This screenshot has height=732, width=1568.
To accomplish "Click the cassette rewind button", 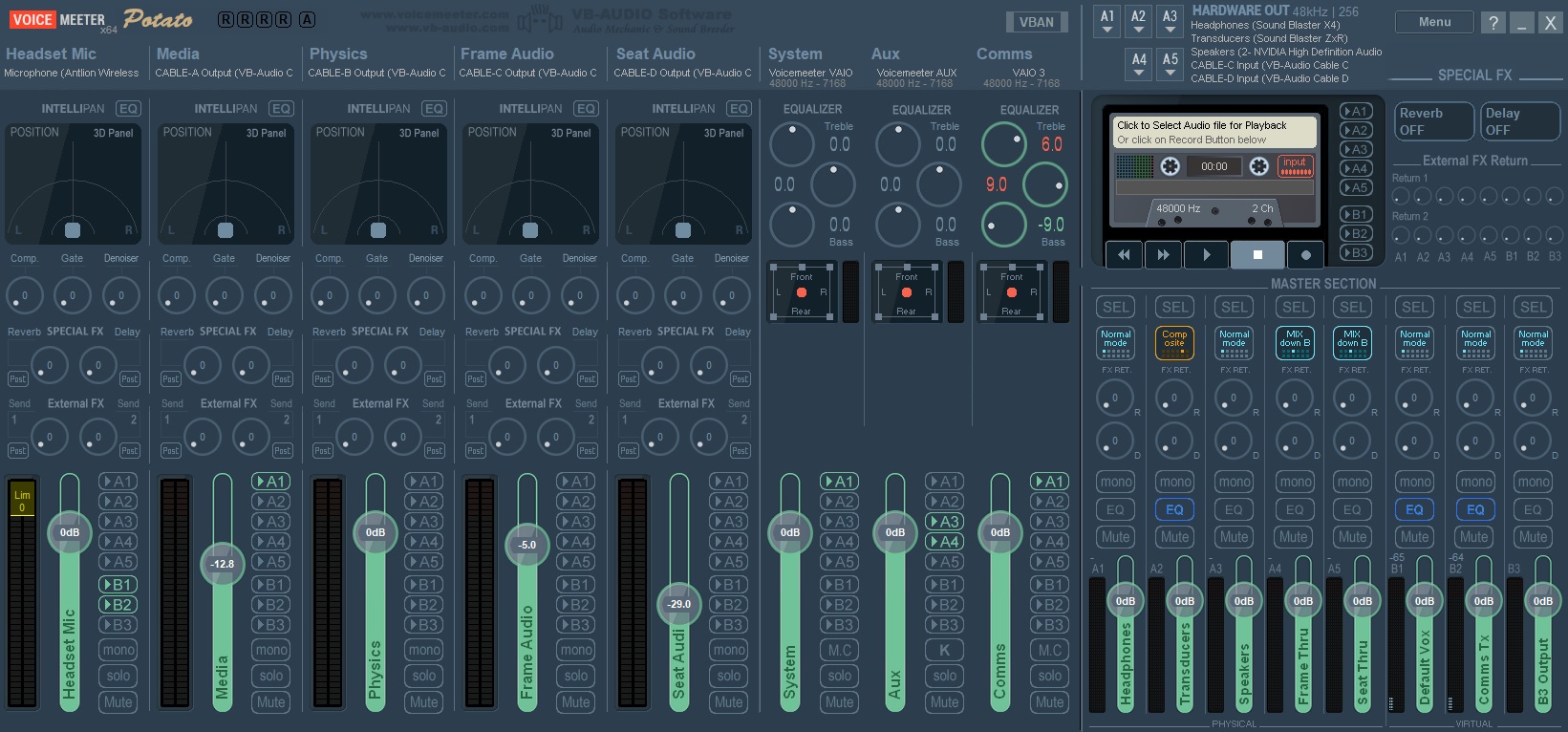I will coord(1124,255).
